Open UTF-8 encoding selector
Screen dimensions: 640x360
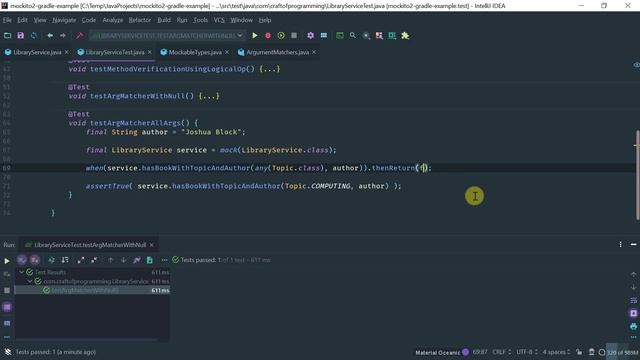pyautogui.click(x=527, y=352)
